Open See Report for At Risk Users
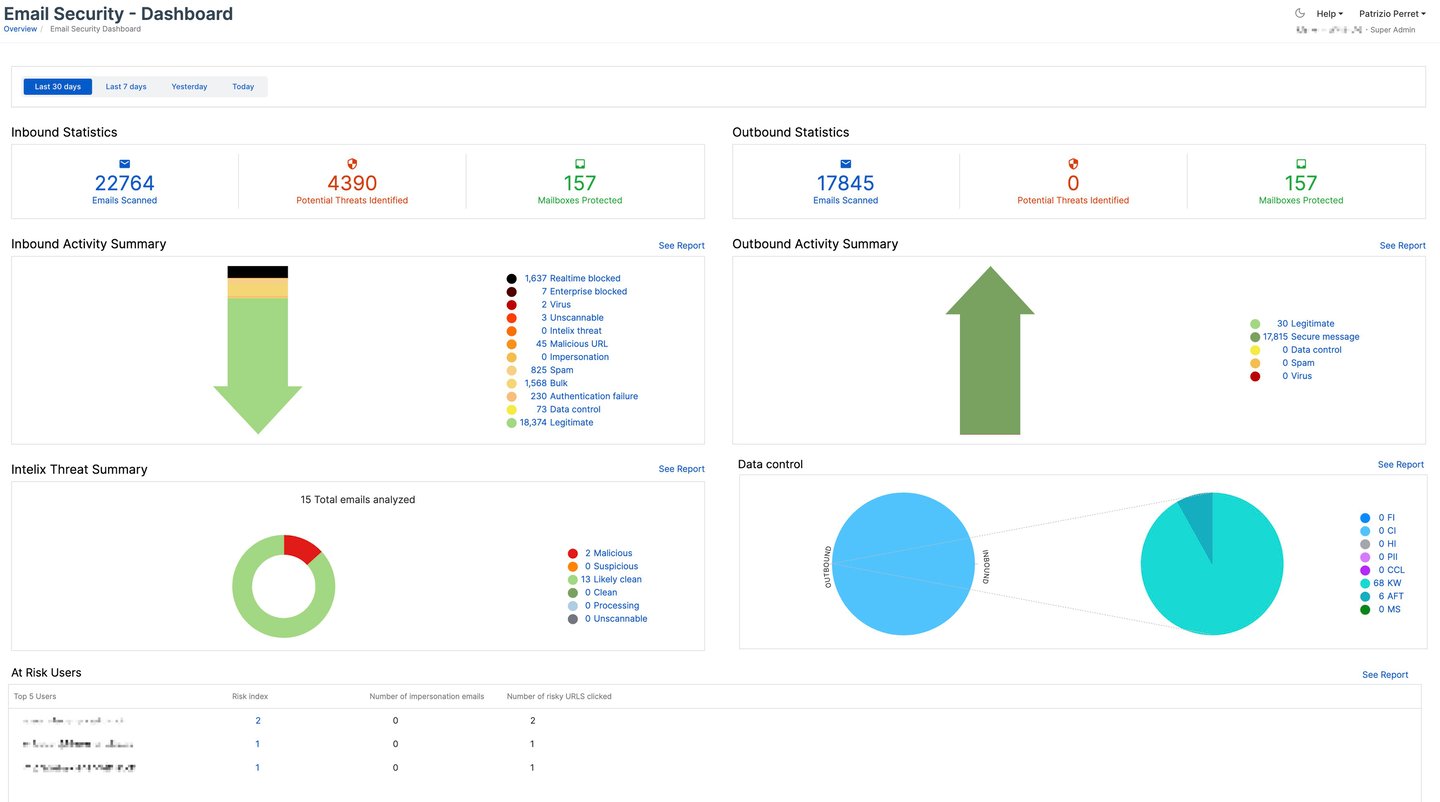The width and height of the screenshot is (1440, 802). [x=1385, y=675]
